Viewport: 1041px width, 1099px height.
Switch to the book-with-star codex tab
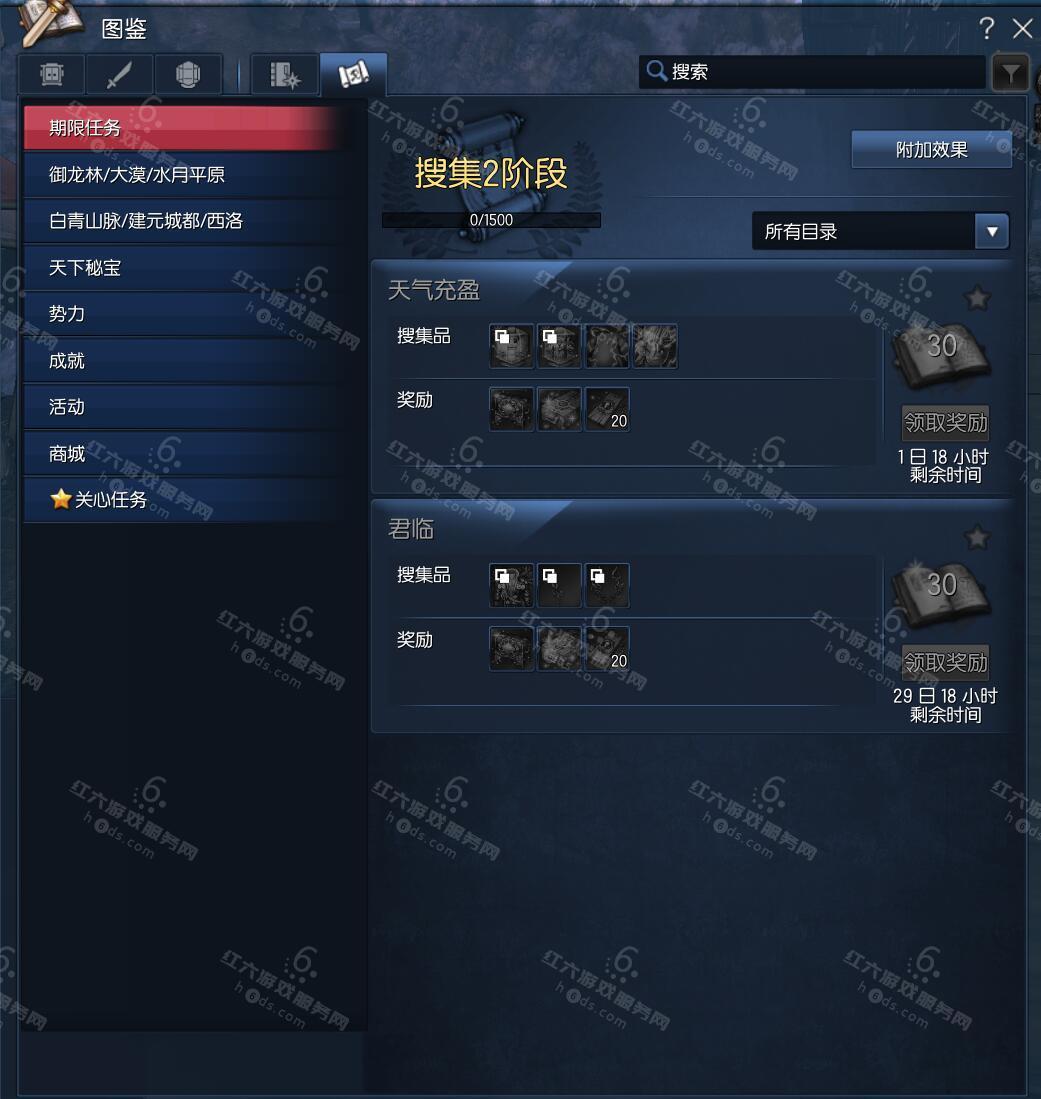coord(284,74)
